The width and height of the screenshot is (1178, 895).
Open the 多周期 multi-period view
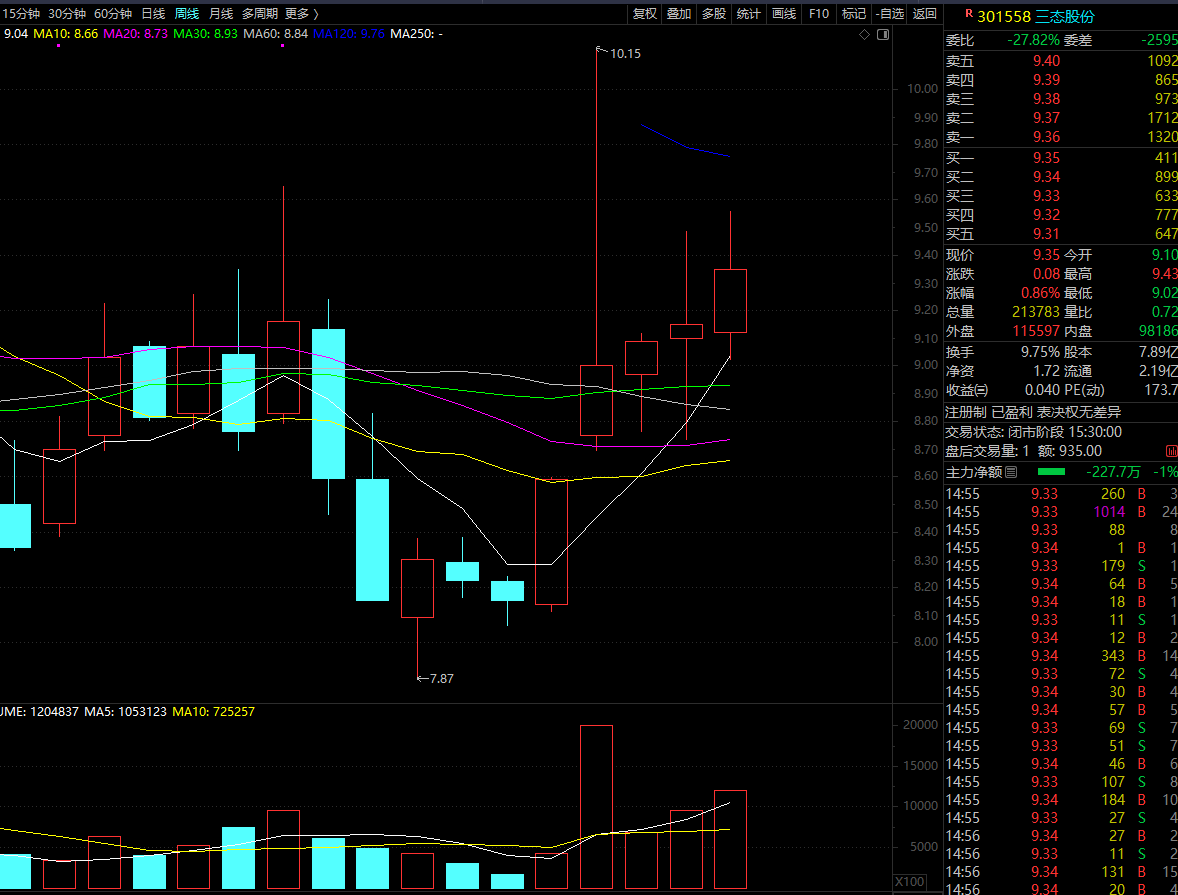pyautogui.click(x=259, y=14)
